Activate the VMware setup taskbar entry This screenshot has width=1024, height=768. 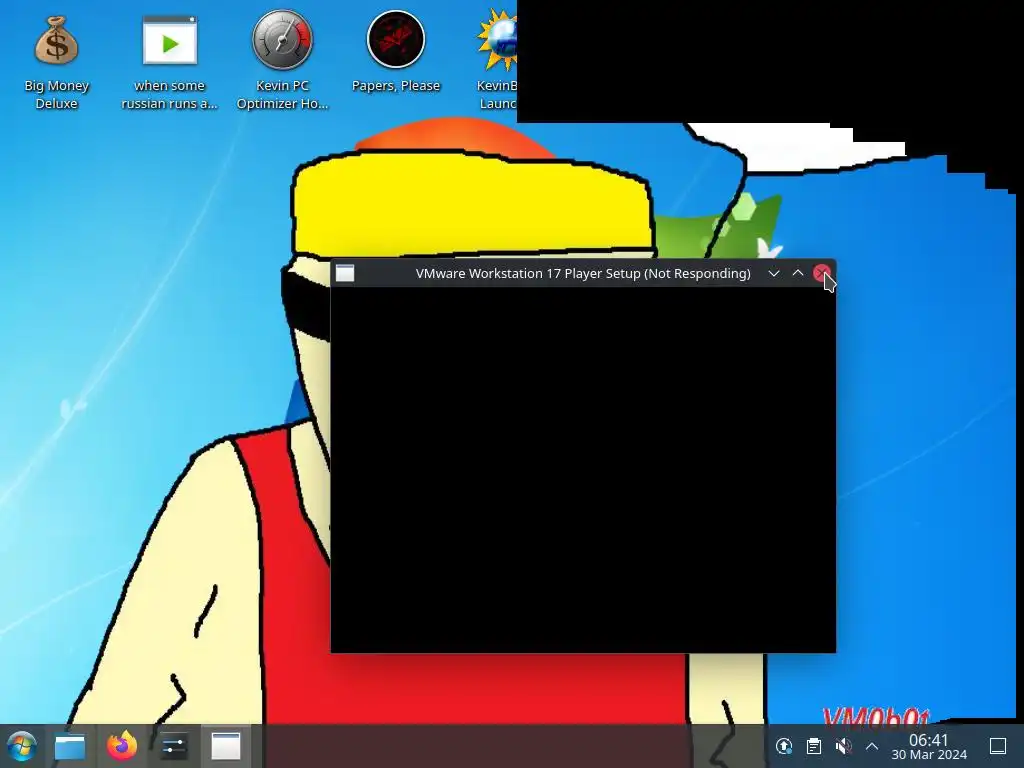pyautogui.click(x=225, y=746)
